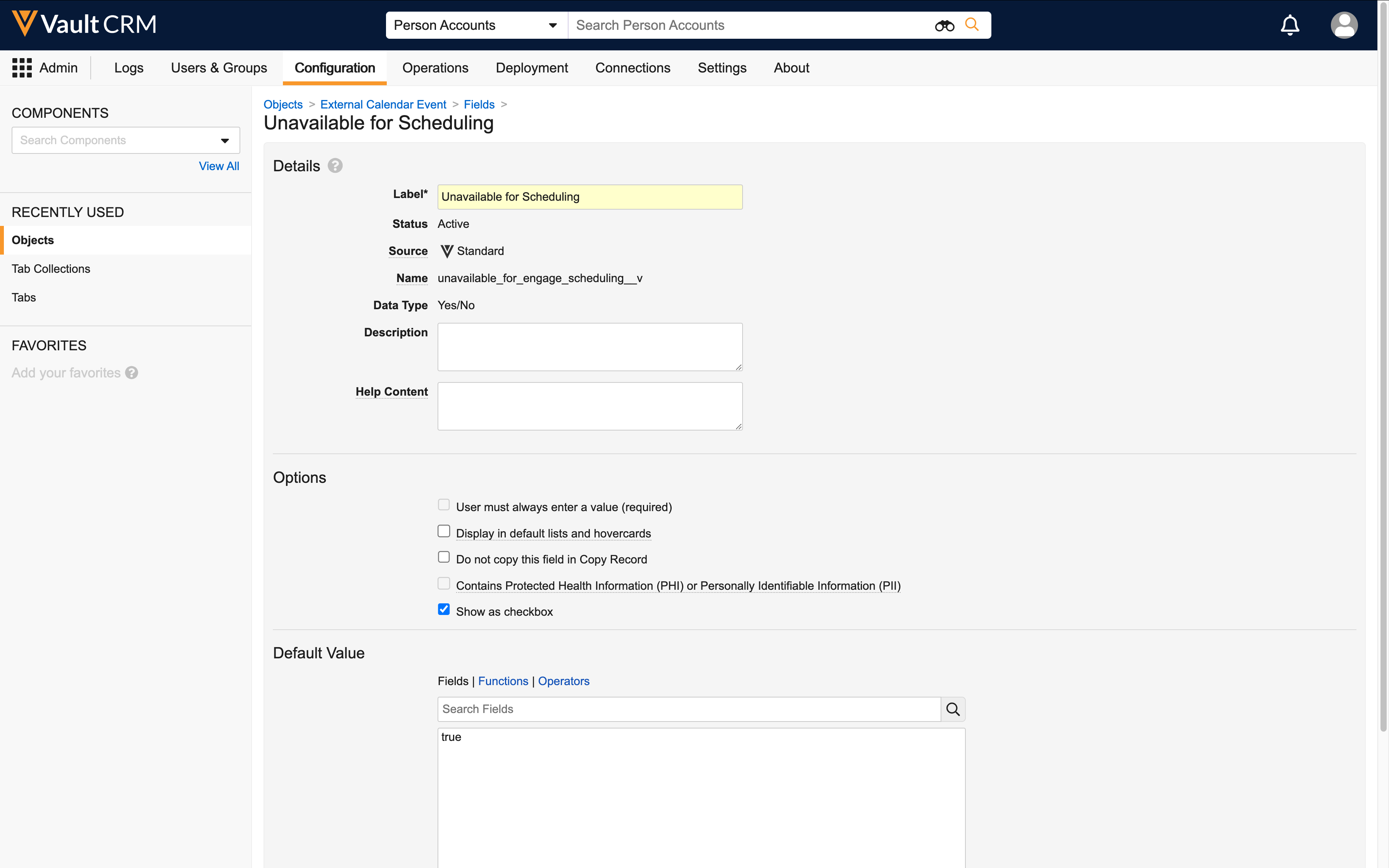Screen dimensions: 1389x868
Task: Click the Vault CRM logo
Action: (84, 24)
